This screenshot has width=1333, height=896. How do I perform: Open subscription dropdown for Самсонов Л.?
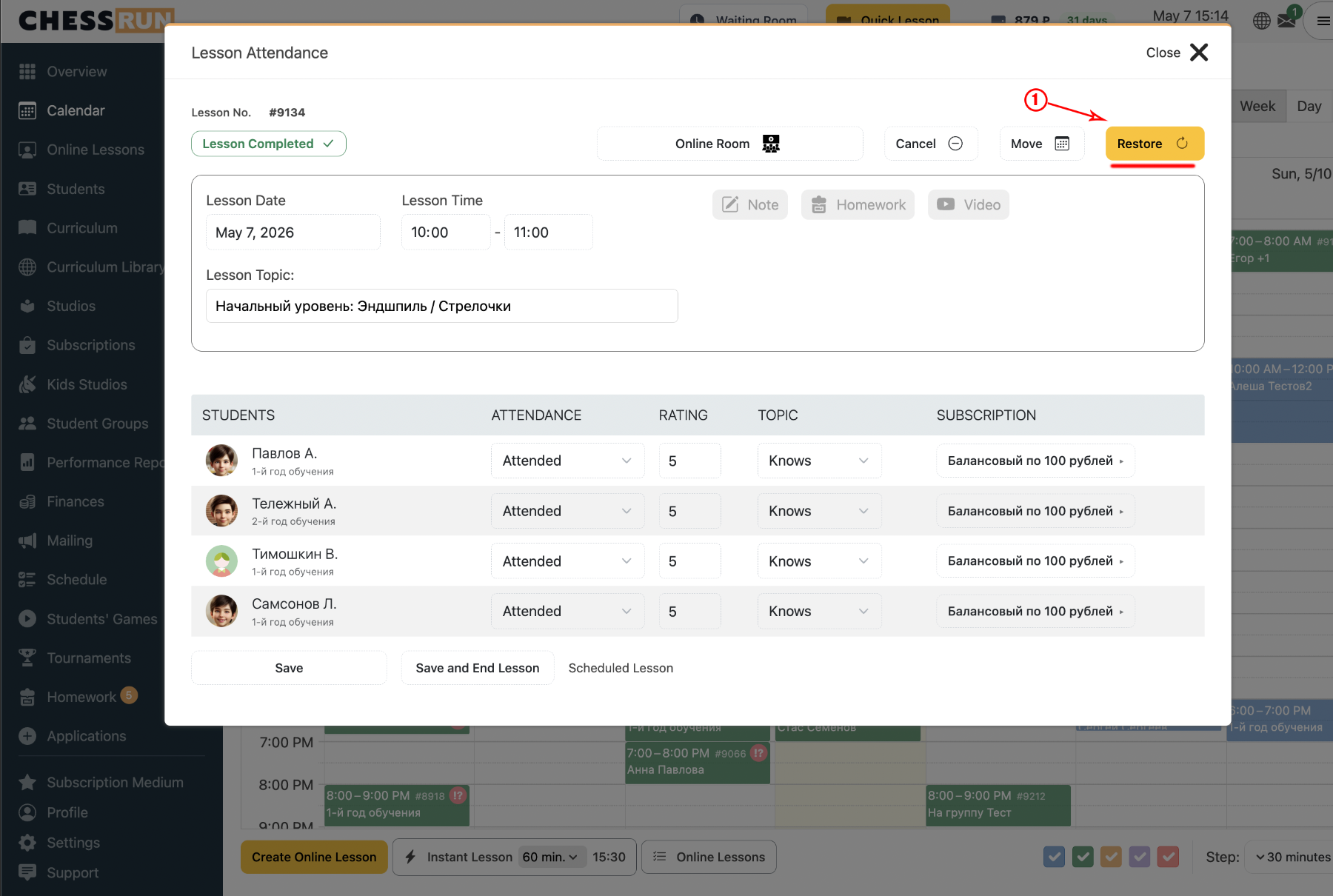coord(1035,612)
